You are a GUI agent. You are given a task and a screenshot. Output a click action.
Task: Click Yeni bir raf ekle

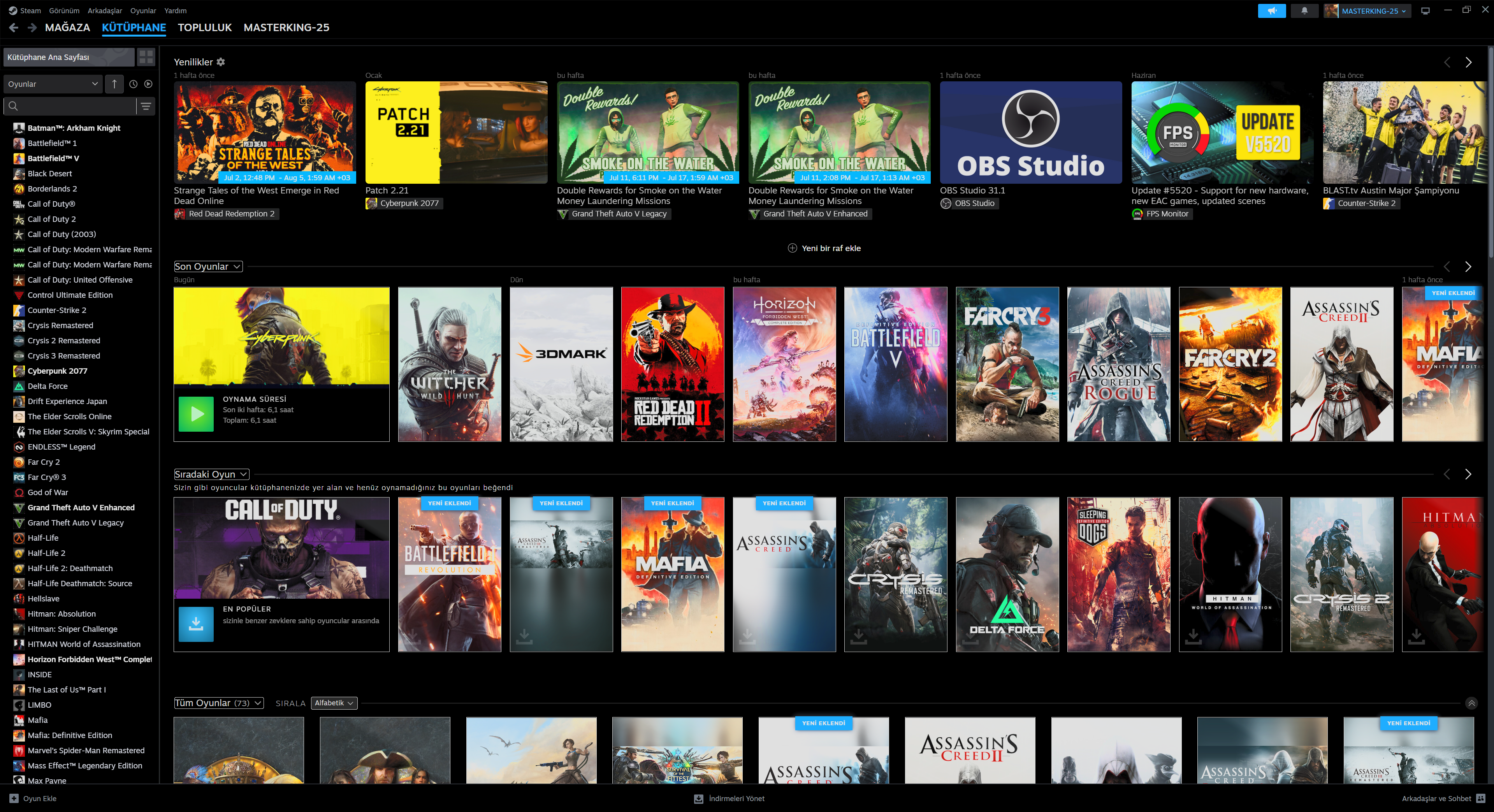coord(824,248)
